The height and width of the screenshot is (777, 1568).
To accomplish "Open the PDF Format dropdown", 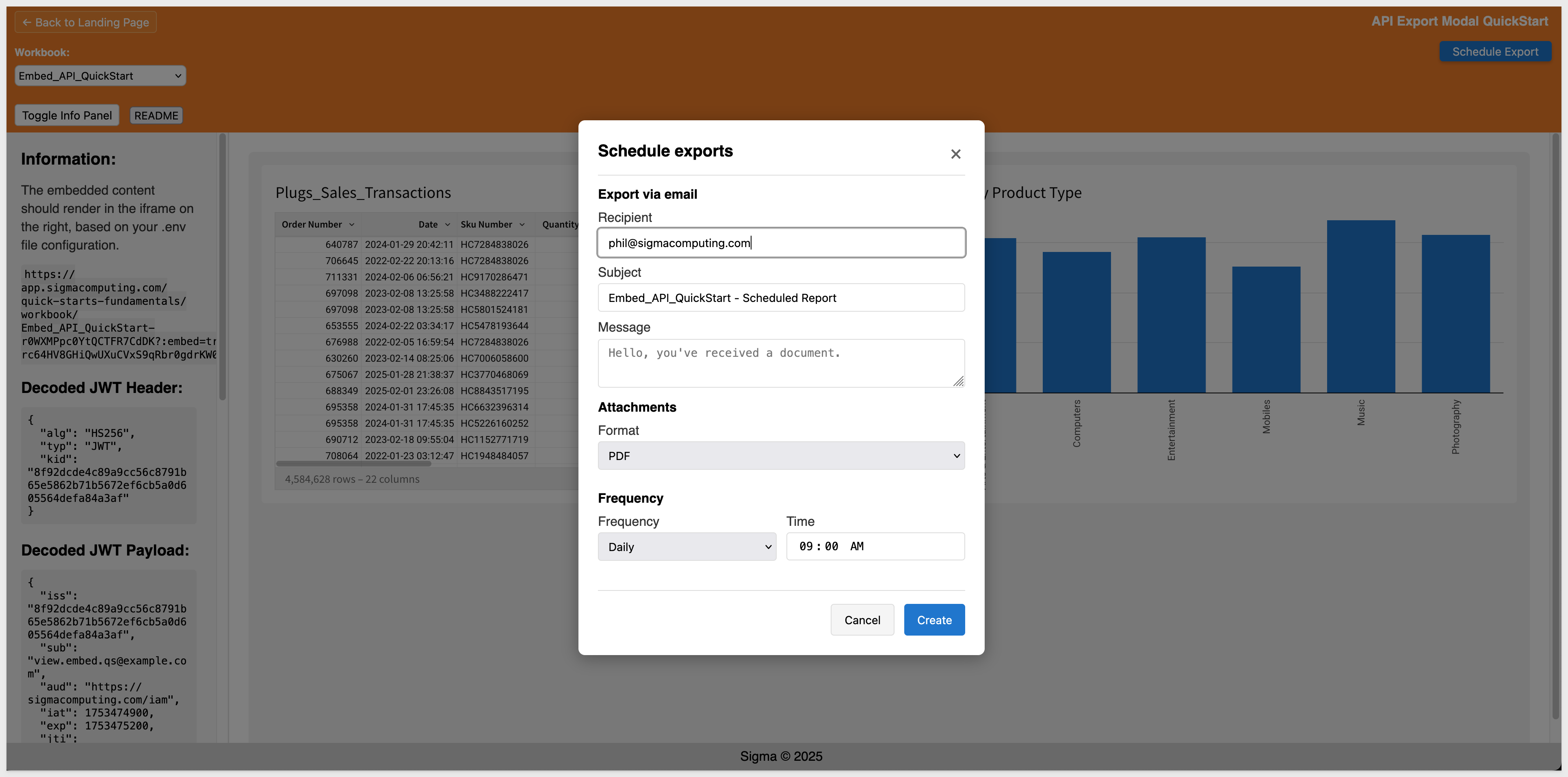I will click(781, 456).
